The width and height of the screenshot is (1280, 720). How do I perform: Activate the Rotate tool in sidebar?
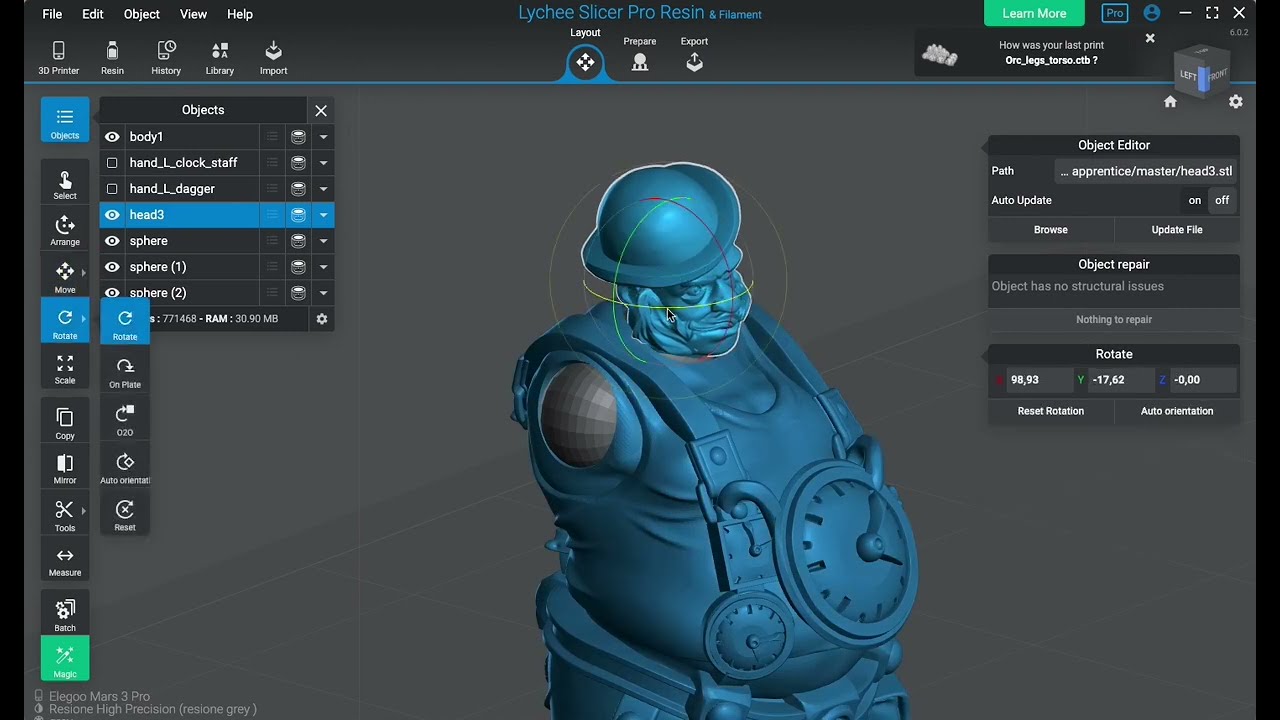tap(65, 323)
